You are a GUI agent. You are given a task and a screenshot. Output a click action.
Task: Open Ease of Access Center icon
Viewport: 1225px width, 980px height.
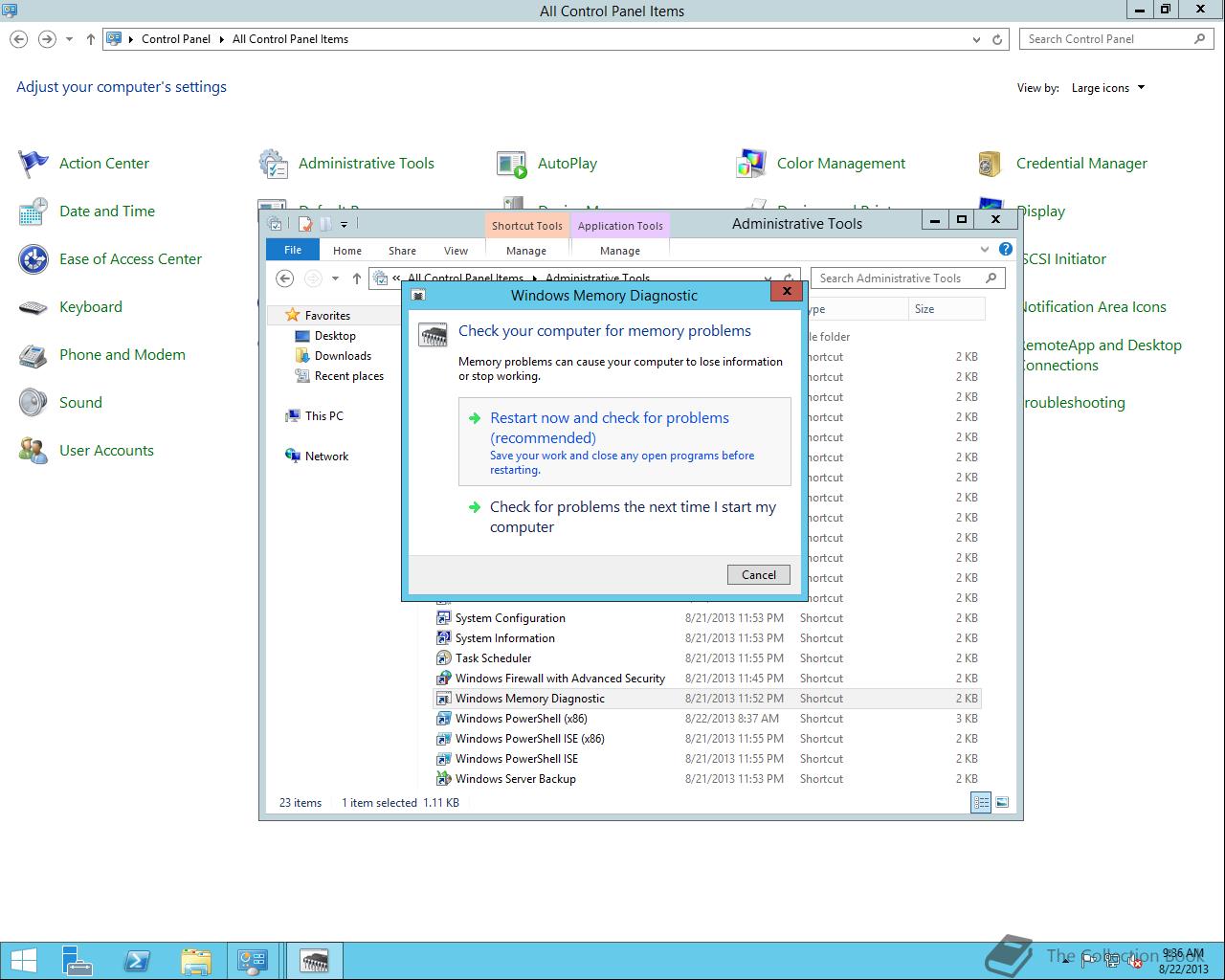[x=33, y=259]
